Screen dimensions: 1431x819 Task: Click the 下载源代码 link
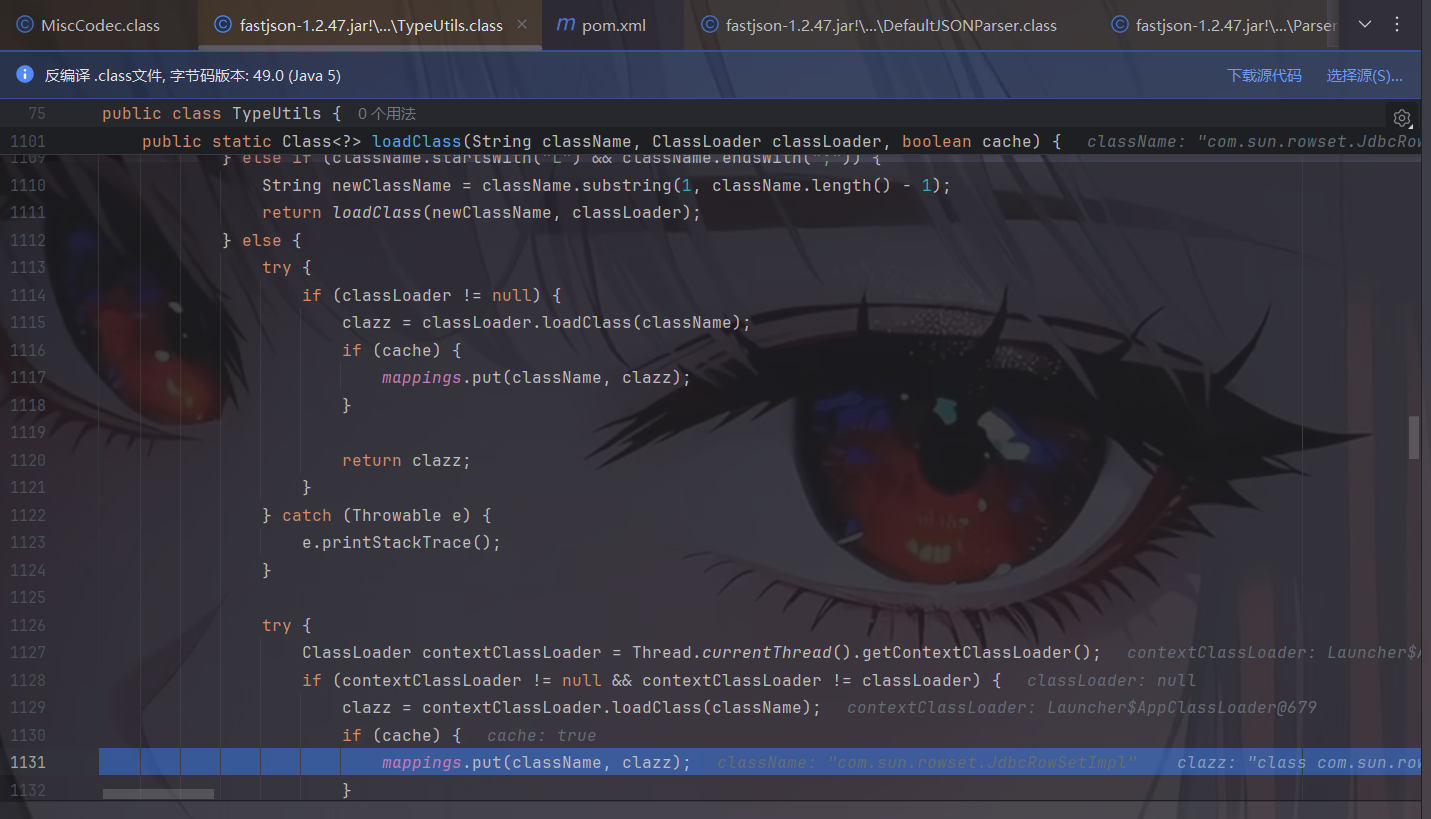1264,76
